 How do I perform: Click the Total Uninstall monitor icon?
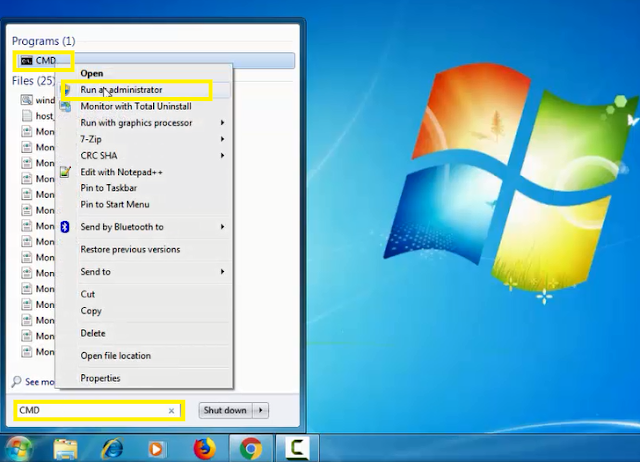click(x=65, y=106)
